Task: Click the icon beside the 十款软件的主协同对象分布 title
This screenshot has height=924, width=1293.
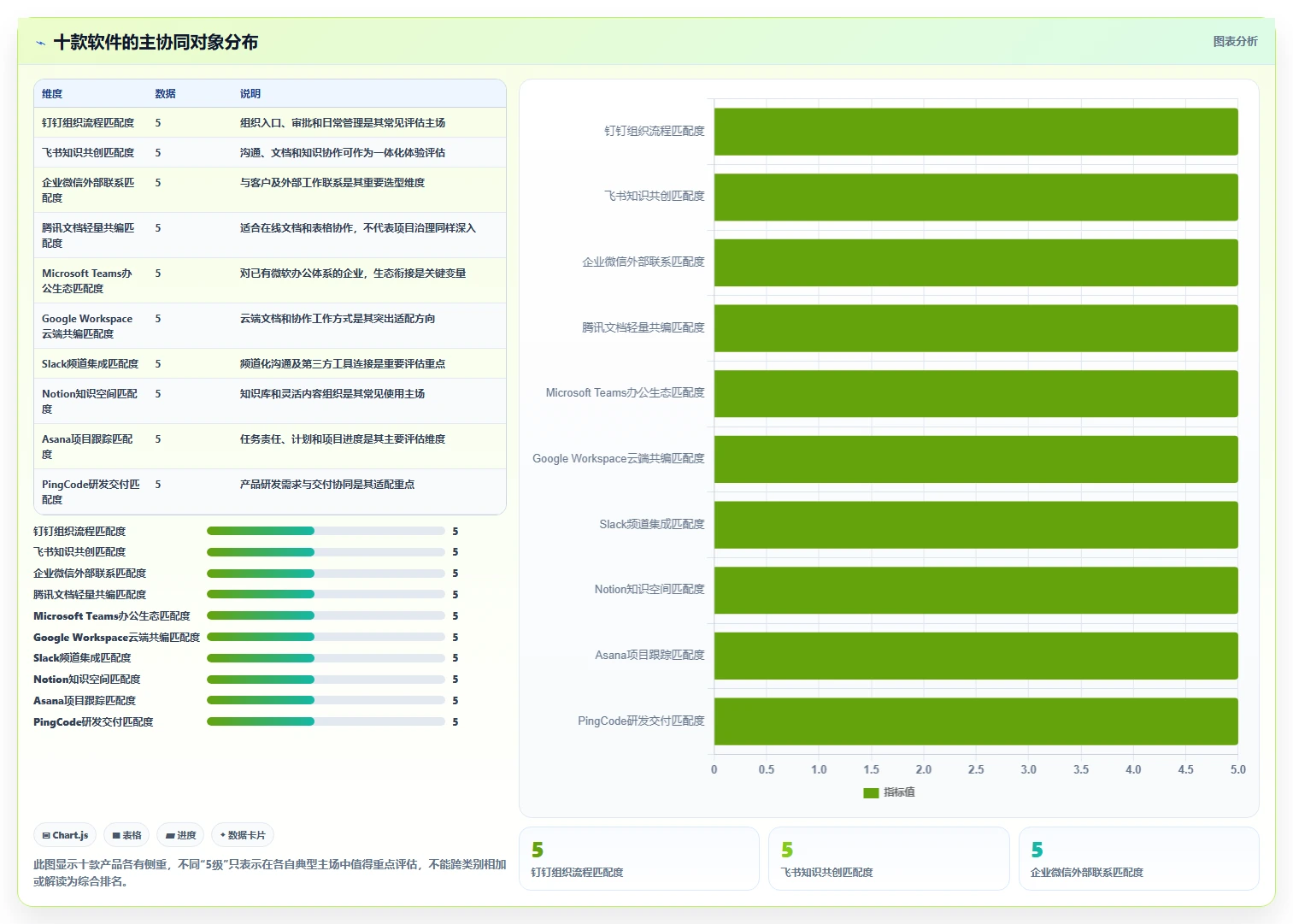Action: [40, 43]
